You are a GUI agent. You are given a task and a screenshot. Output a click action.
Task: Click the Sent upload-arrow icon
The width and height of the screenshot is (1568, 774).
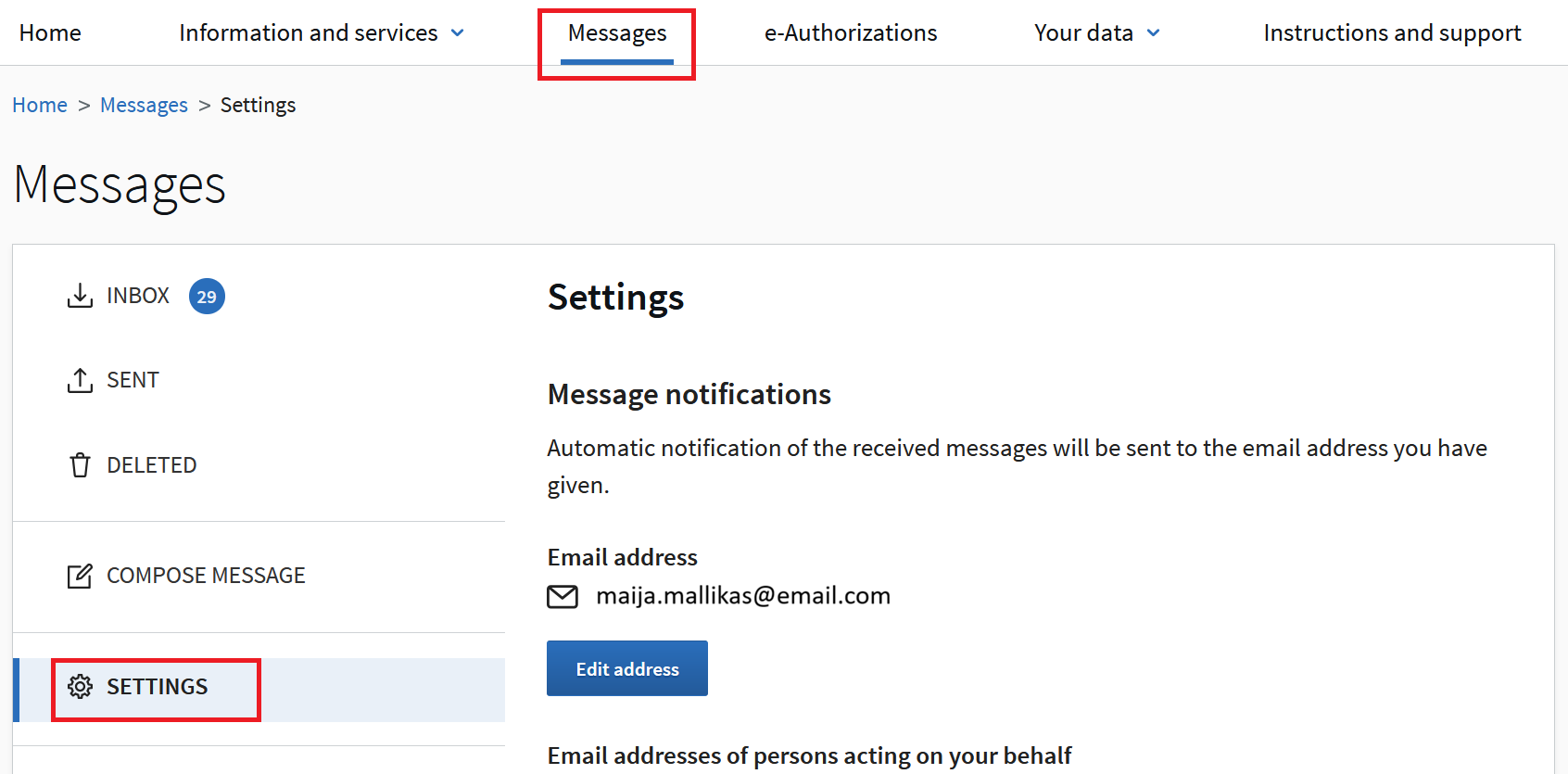[x=80, y=380]
